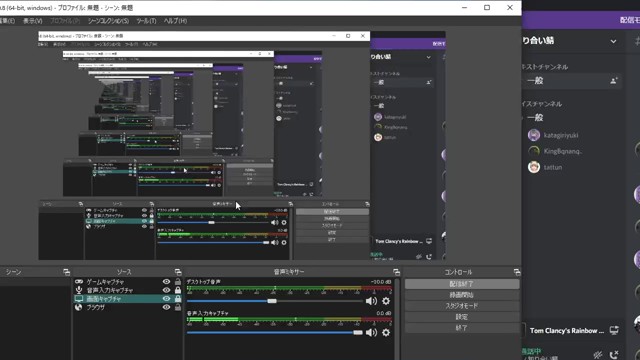Share screen for Tom Clancy's Rainbow
The image size is (640, 360).
(x=614, y=330)
